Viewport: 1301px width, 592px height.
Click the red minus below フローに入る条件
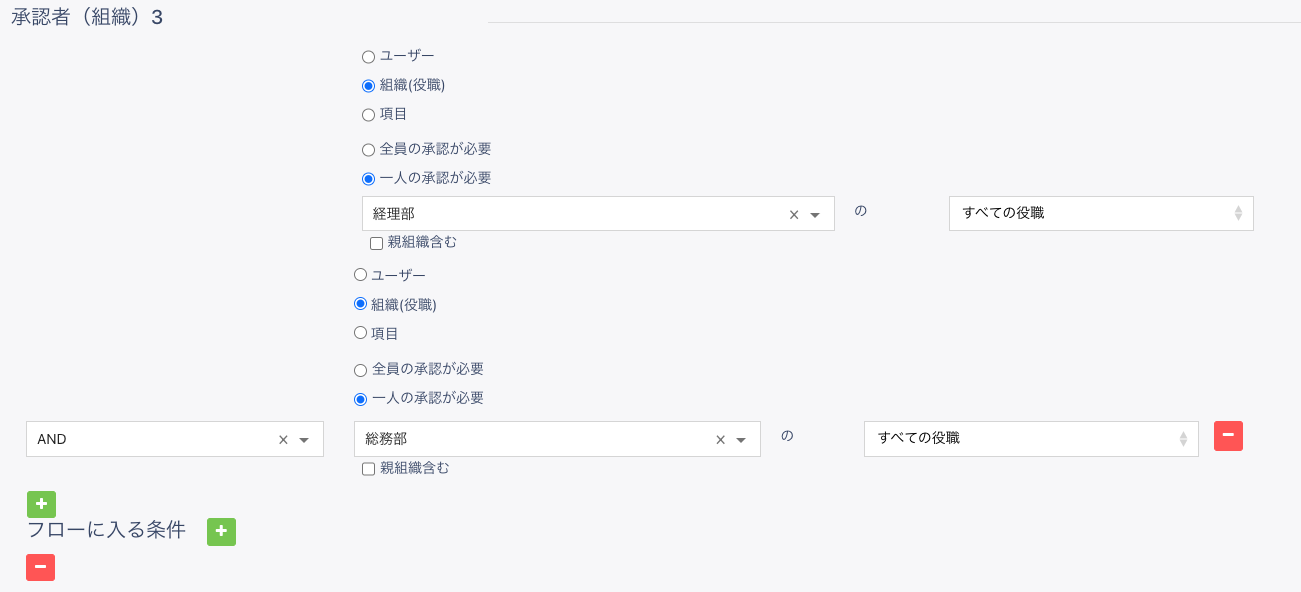click(40, 567)
